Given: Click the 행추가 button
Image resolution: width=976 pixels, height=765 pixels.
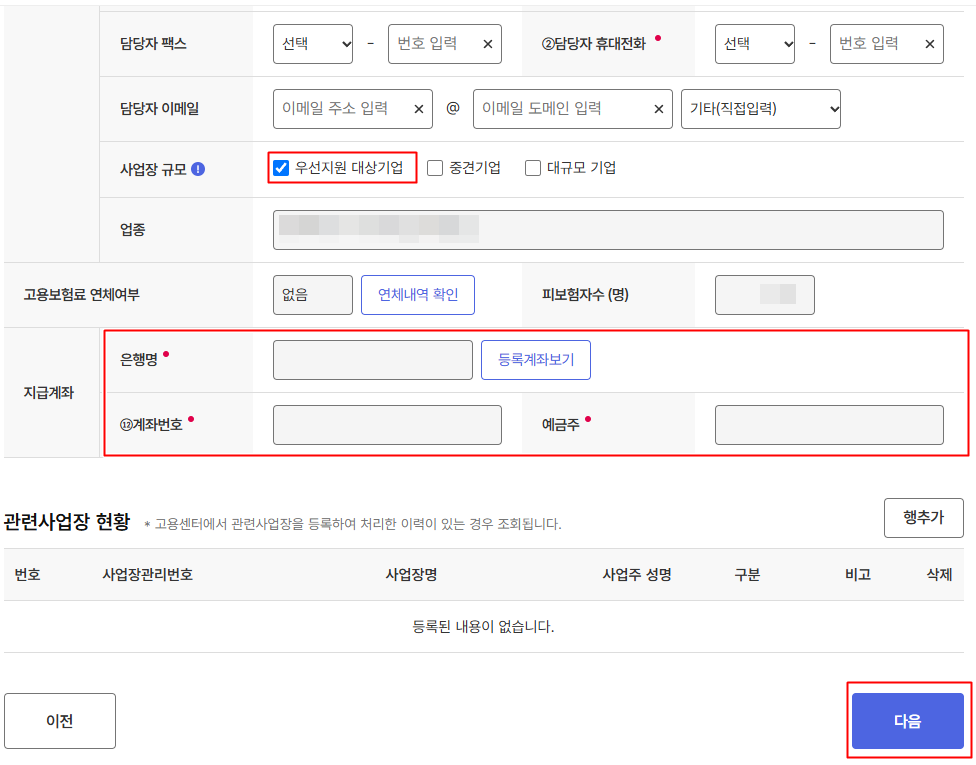Looking at the screenshot, I should tap(924, 517).
